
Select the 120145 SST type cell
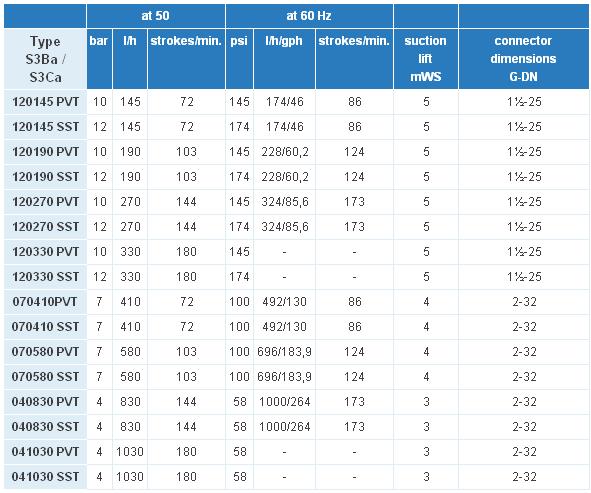[45, 127]
